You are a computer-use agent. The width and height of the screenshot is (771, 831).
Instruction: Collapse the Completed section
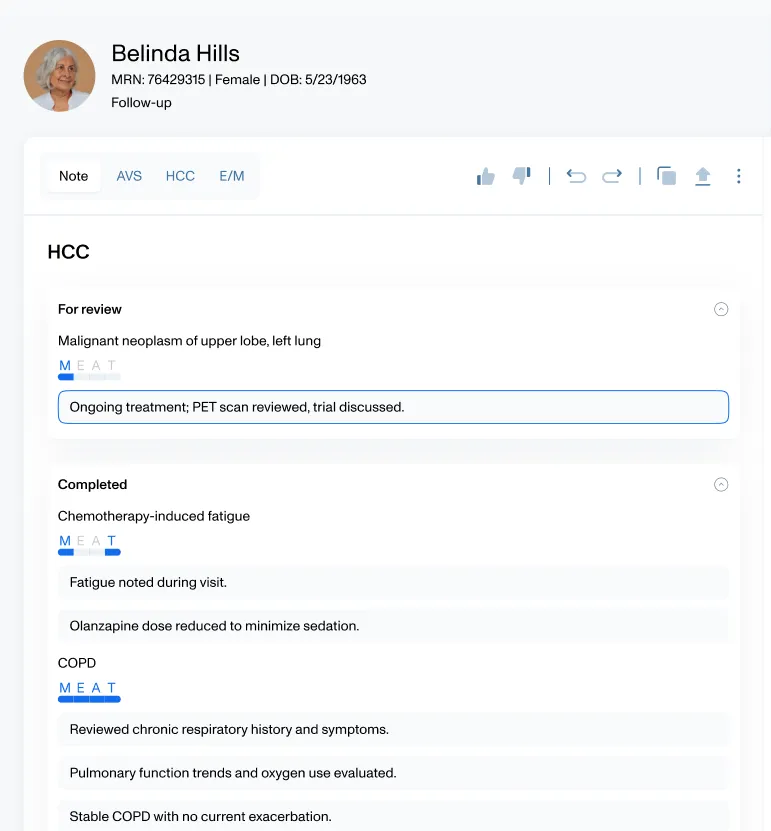pos(721,485)
